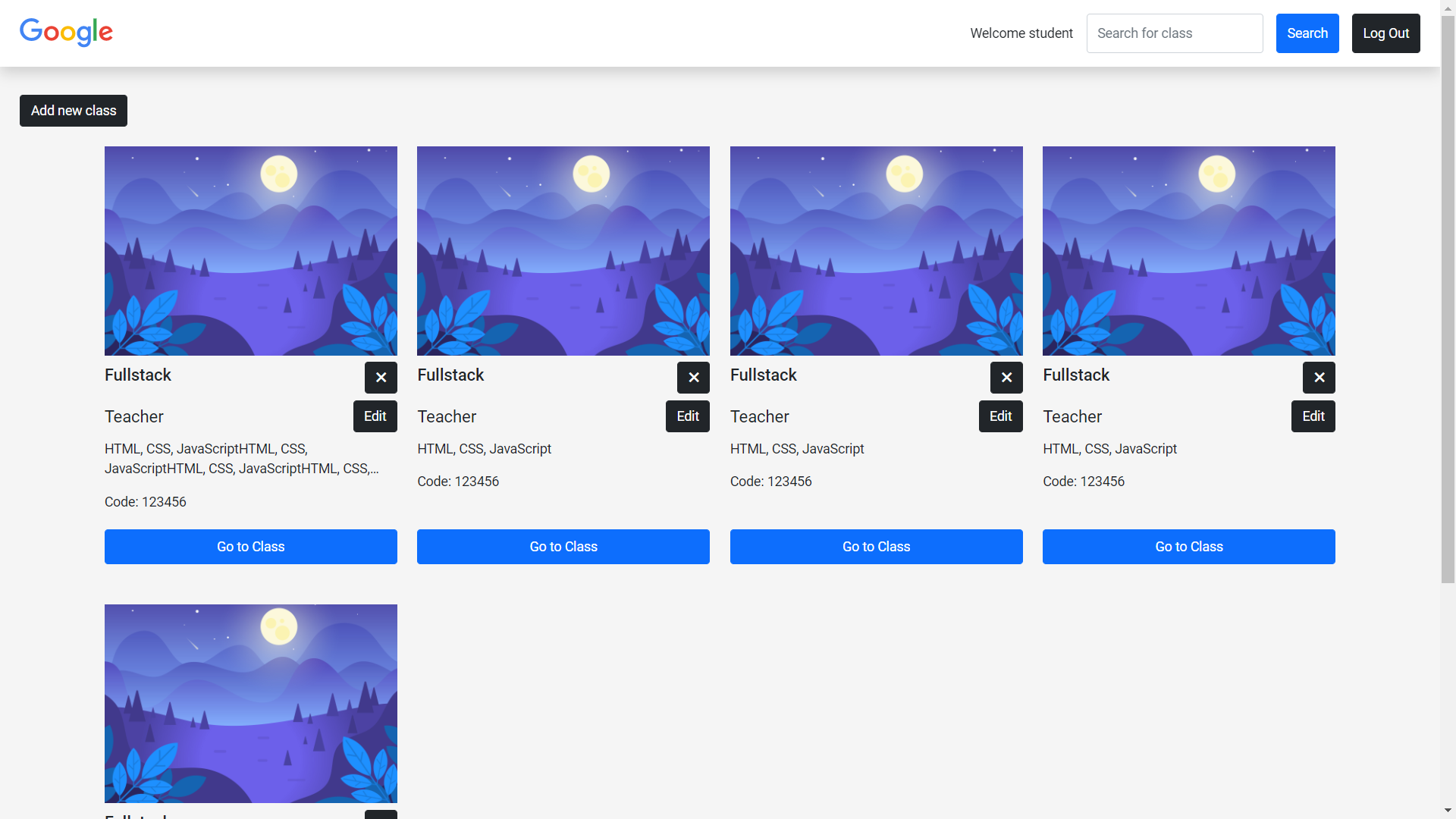Select the moon illustration on the first card
Screen dimensions: 1456x819
[278, 174]
